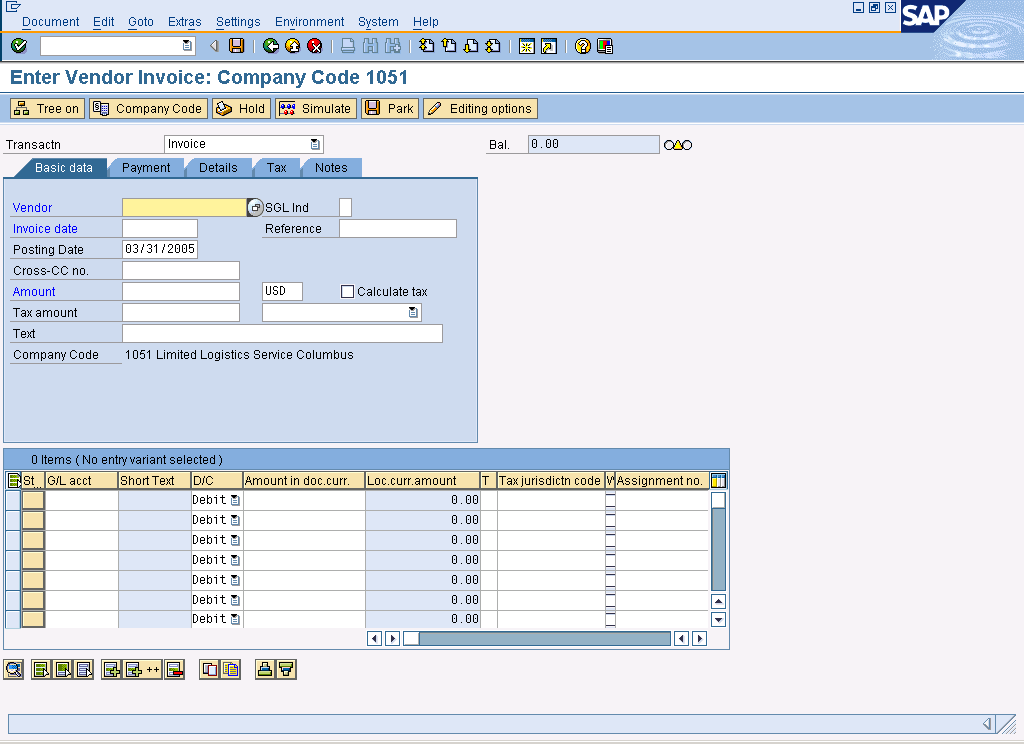The width and height of the screenshot is (1024, 744).
Task: Switch to the Tax tab
Action: 276,168
